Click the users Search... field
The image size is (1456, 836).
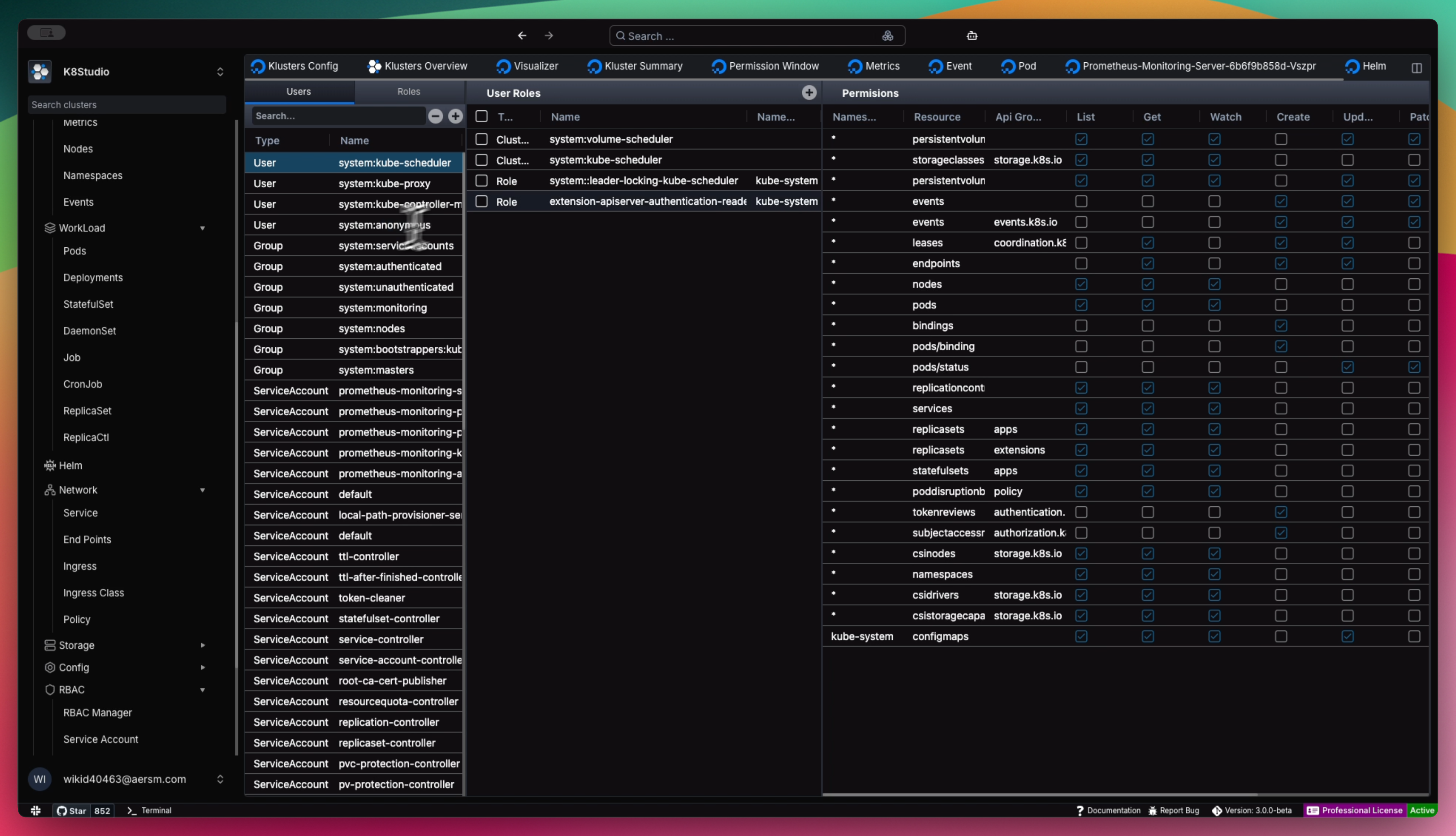pos(339,116)
